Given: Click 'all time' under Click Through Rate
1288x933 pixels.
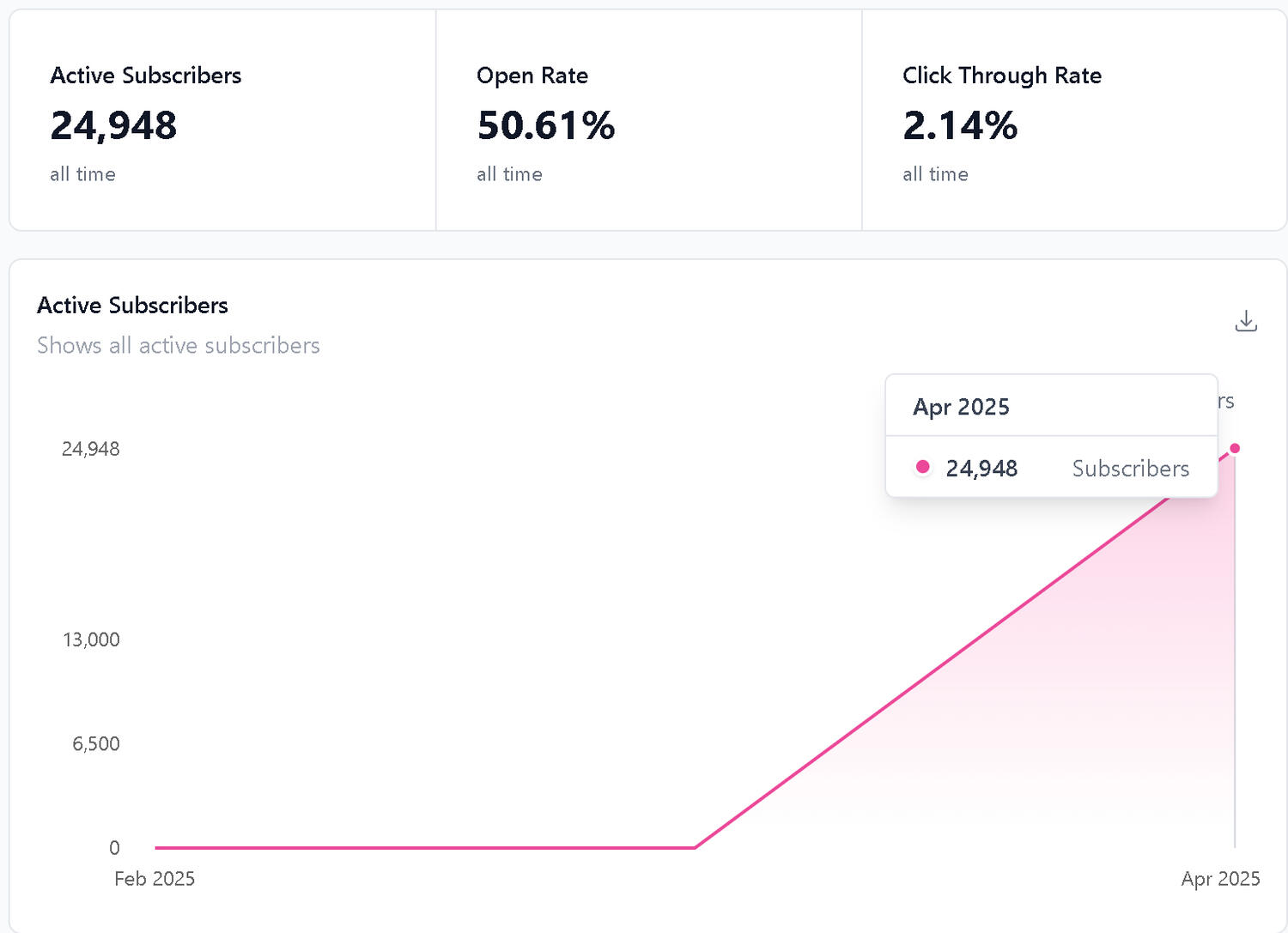Looking at the screenshot, I should 935,174.
